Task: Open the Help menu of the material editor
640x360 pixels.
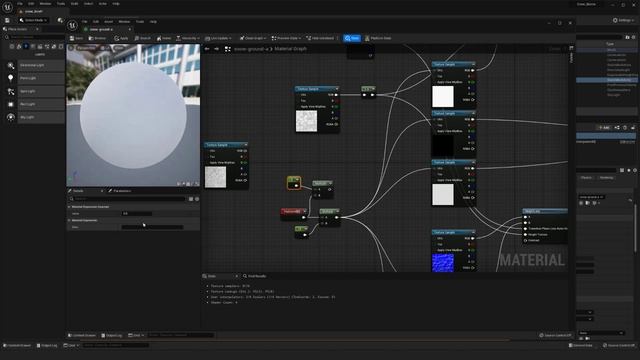Action: [153, 22]
